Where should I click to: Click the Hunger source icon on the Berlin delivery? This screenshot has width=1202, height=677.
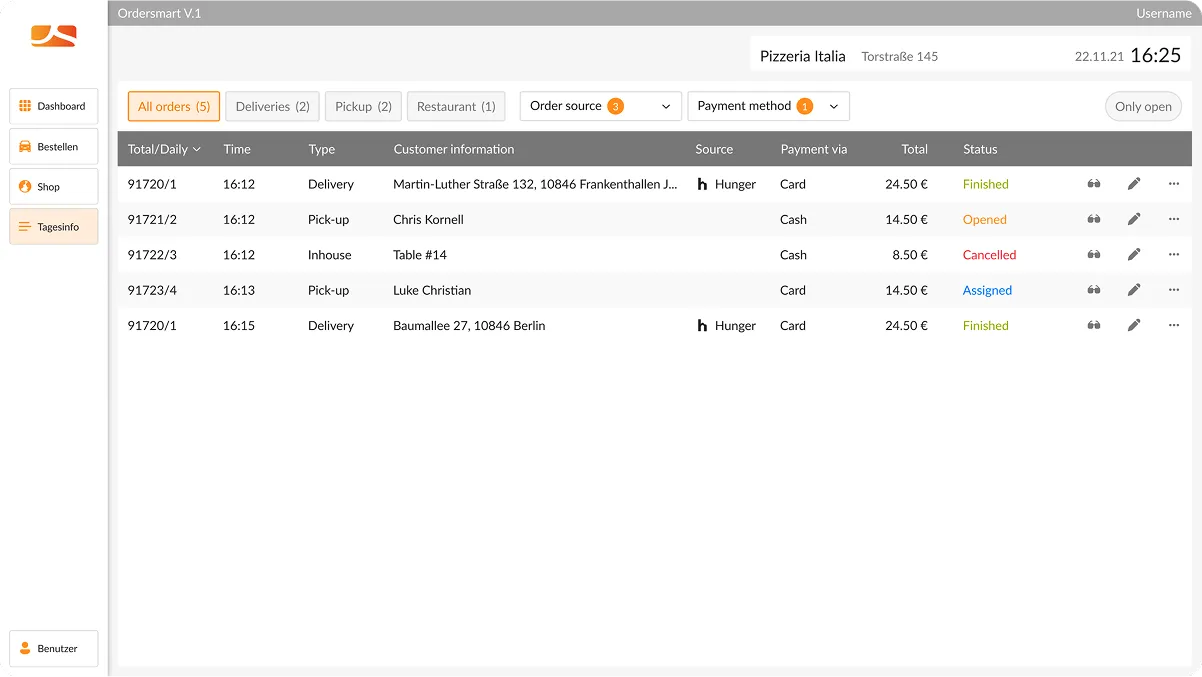tap(701, 325)
